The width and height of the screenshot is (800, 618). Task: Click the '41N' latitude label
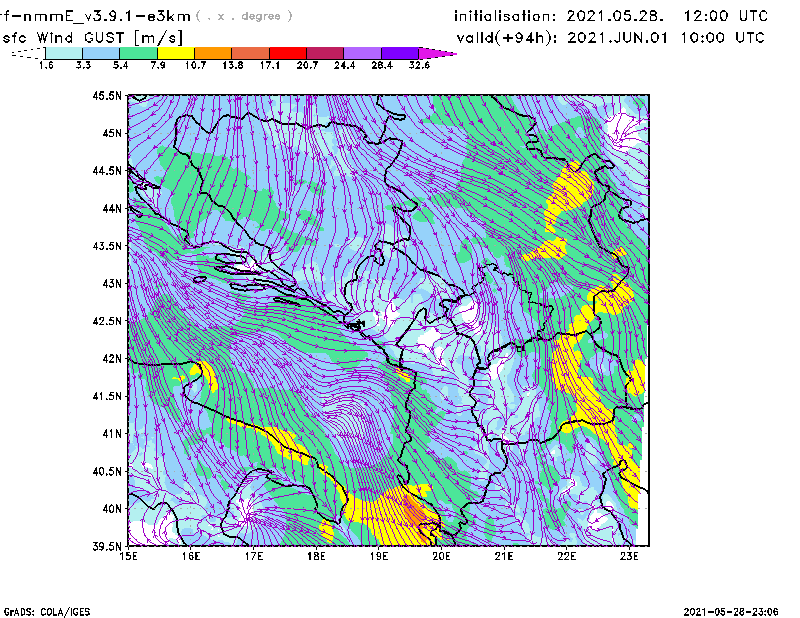pyautogui.click(x=112, y=434)
